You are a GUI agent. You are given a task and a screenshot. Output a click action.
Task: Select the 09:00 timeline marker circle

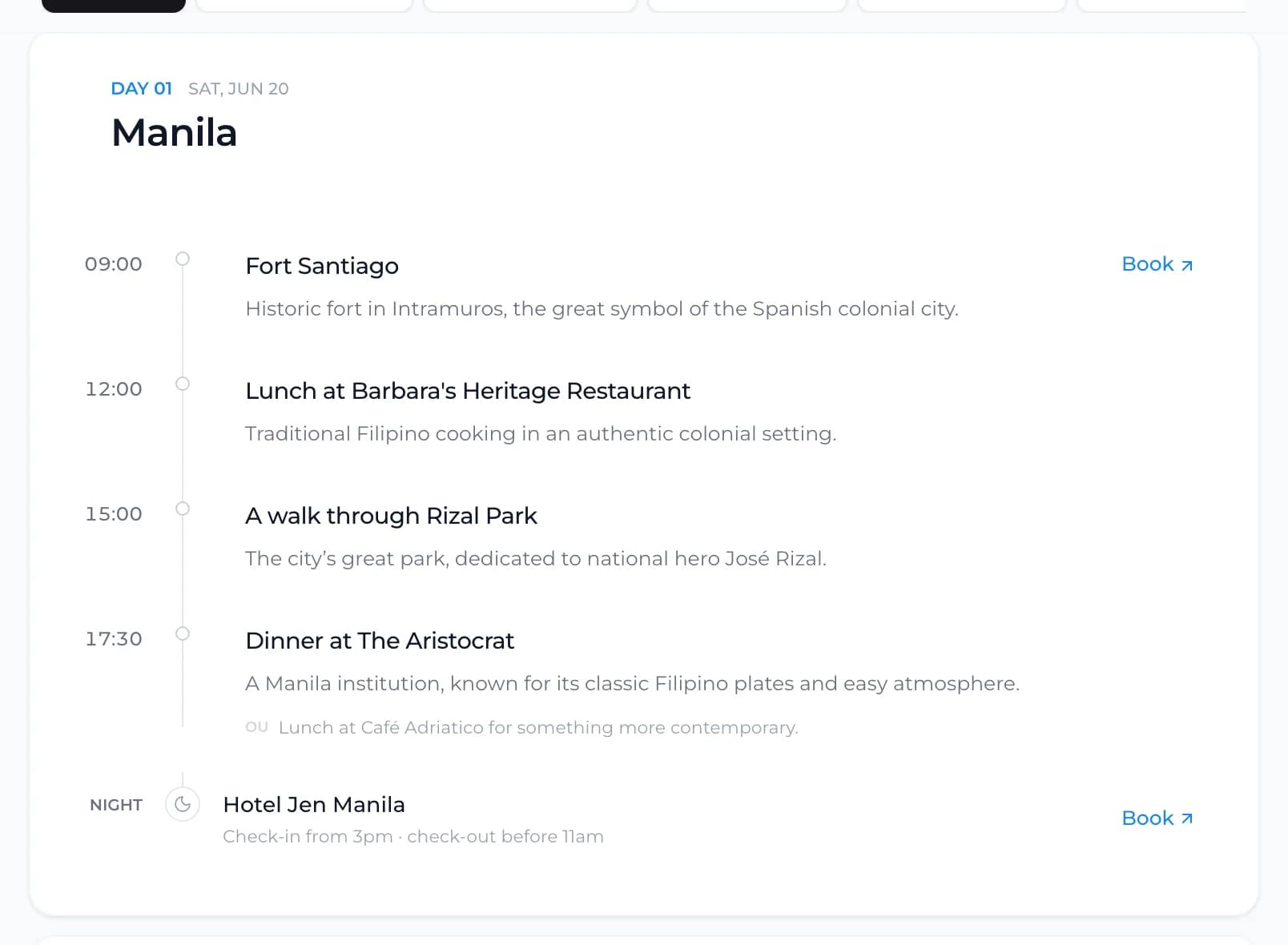[183, 259]
